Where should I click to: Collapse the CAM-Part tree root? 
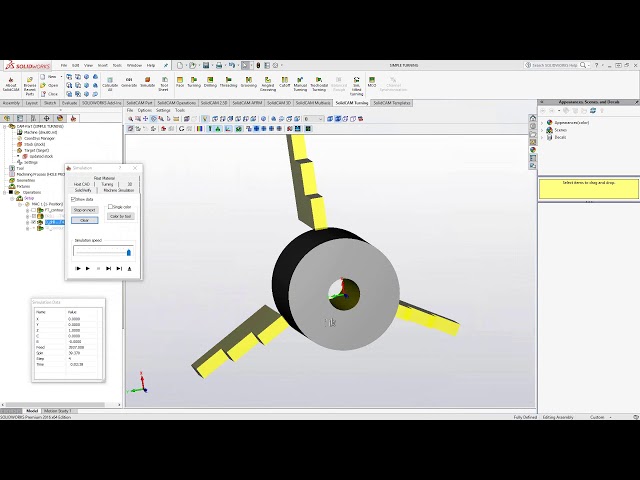click(5, 127)
